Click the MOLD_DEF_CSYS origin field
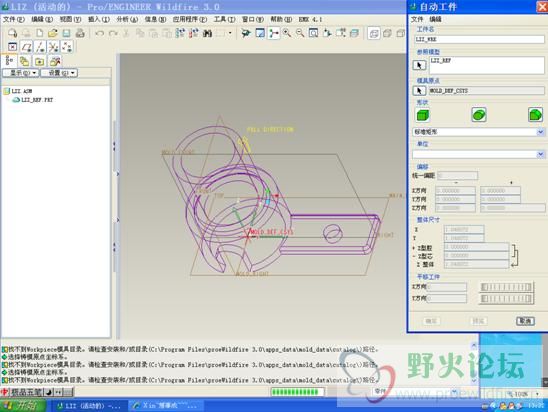Screen dimensions: 548x412 pos(486,91)
